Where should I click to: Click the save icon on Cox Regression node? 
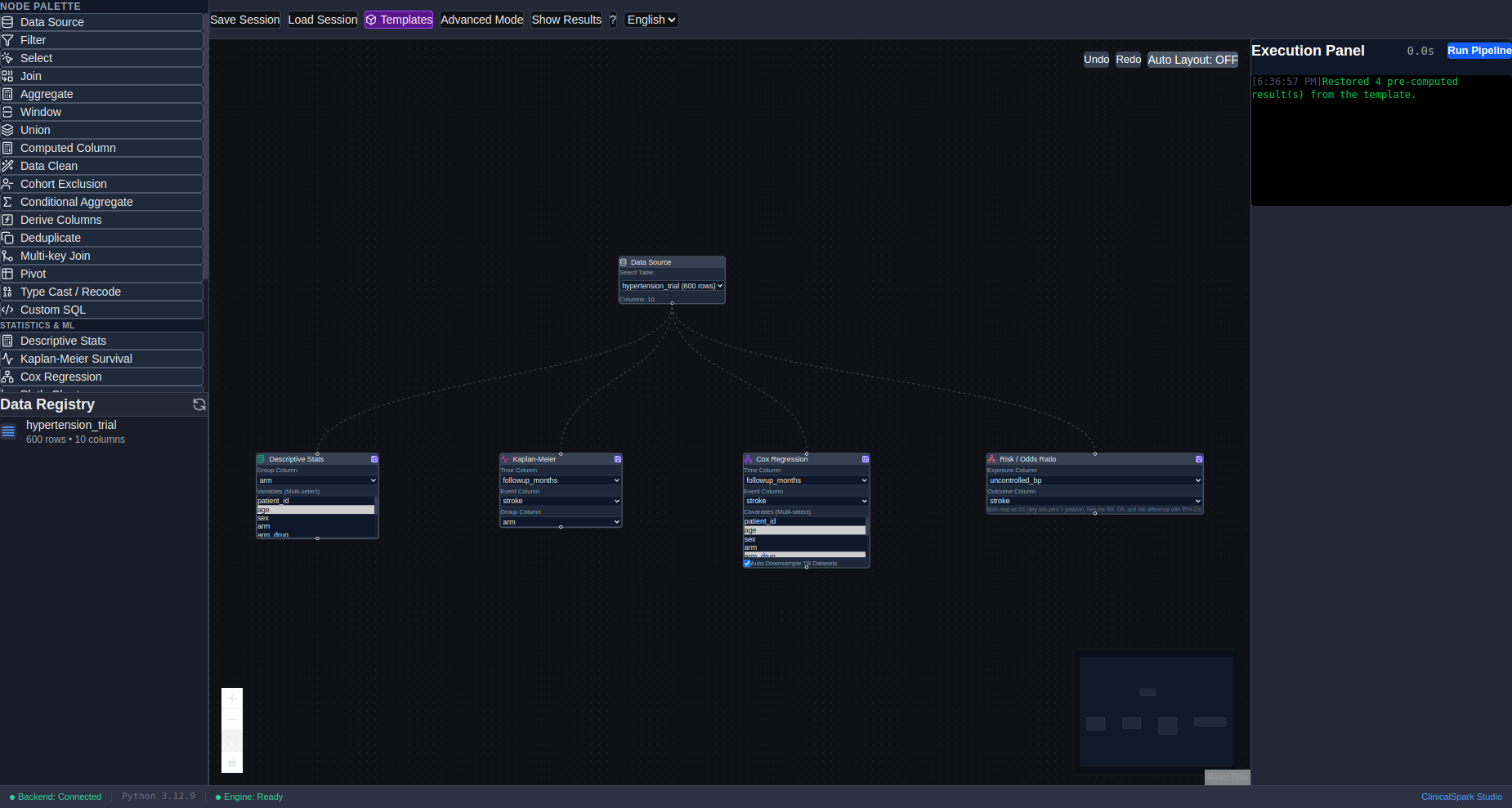[x=866, y=459]
